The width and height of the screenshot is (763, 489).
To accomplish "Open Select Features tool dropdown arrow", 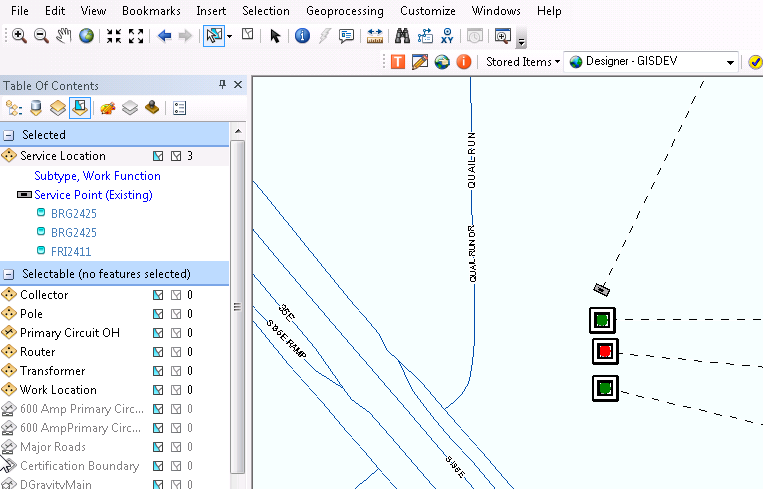I will tap(230, 36).
